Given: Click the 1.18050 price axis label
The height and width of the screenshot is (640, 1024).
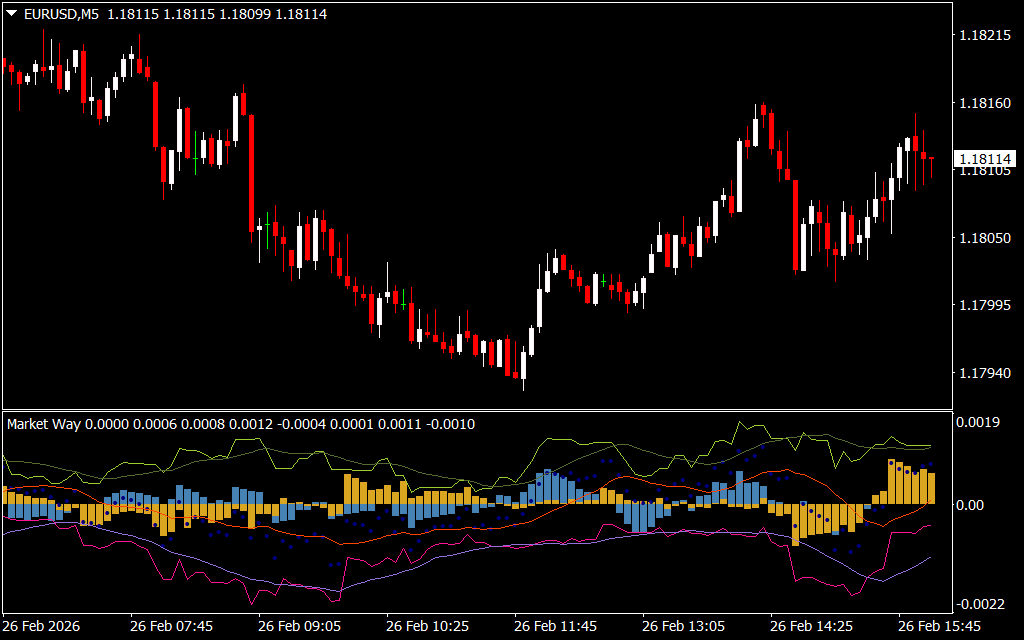Looking at the screenshot, I should 984,238.
